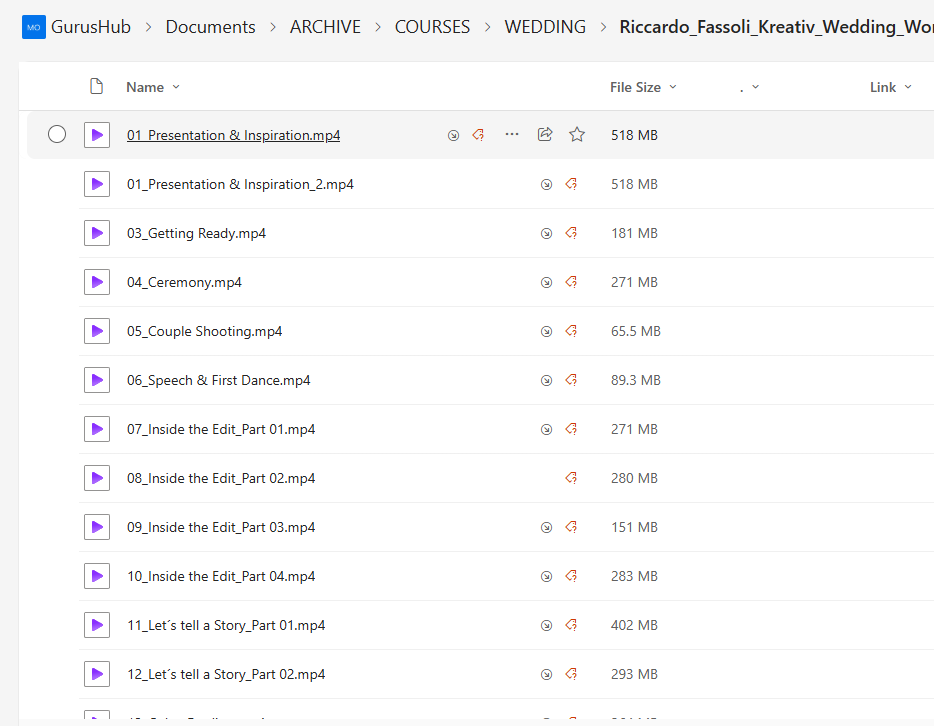Jump to the ARCHIVE breadcrumb folder

(x=325, y=27)
